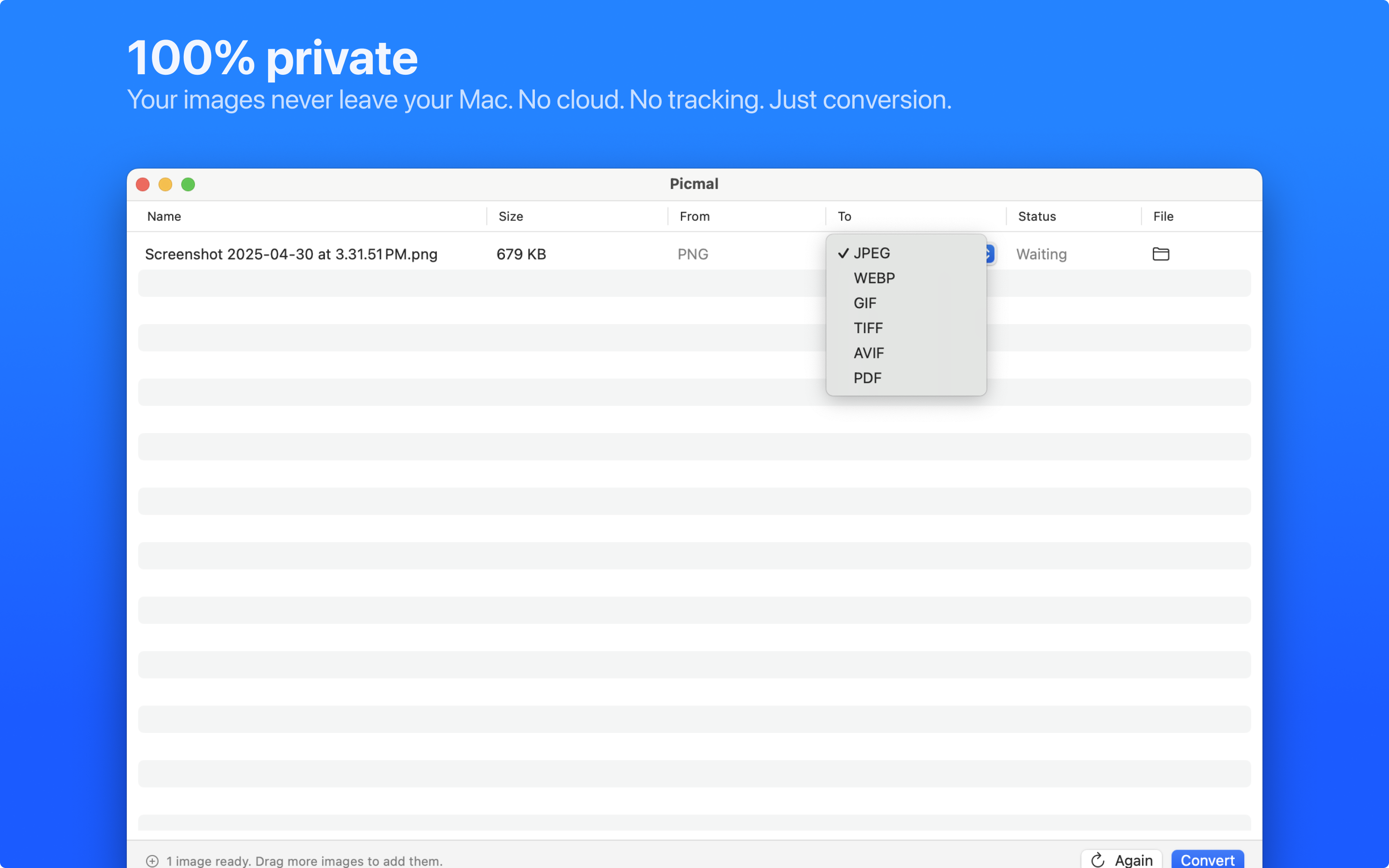Zoom Picmal window with the green button
1389x868 pixels.
click(188, 184)
